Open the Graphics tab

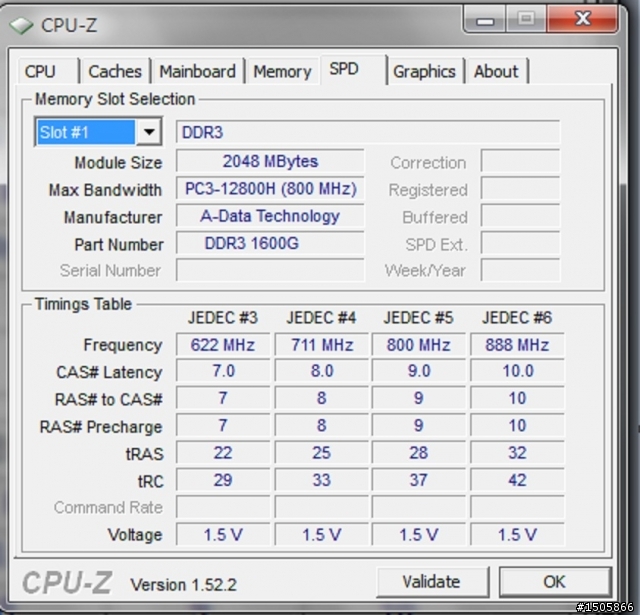[424, 71]
